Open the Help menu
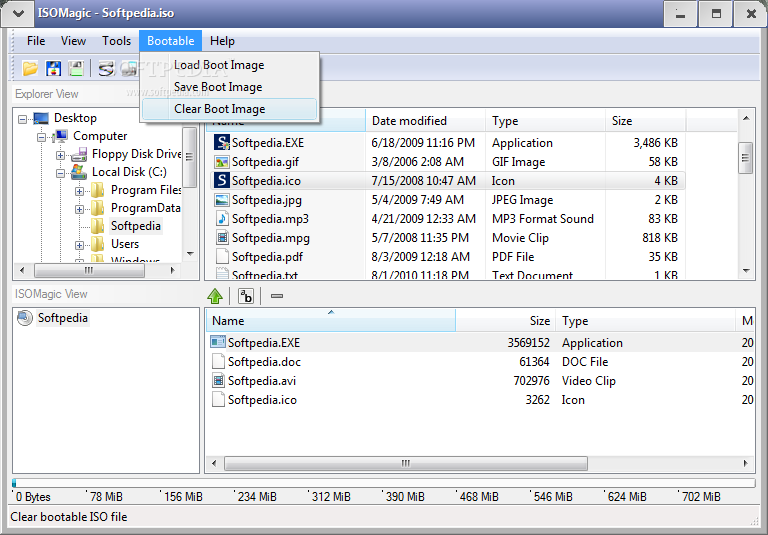 [222, 41]
